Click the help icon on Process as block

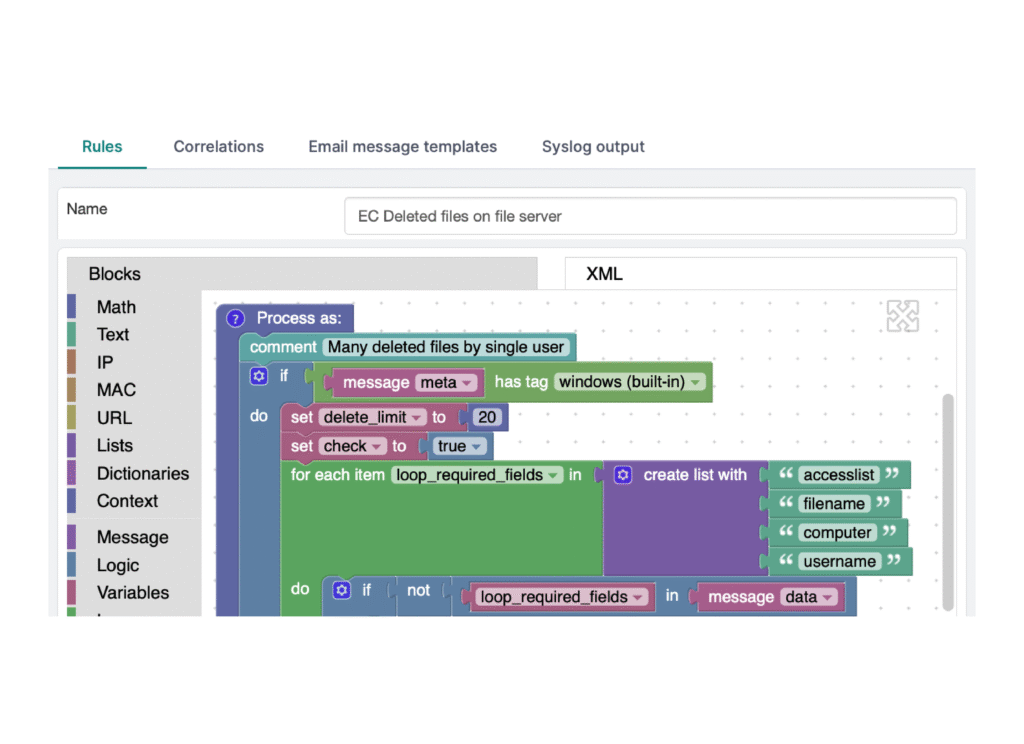(235, 319)
